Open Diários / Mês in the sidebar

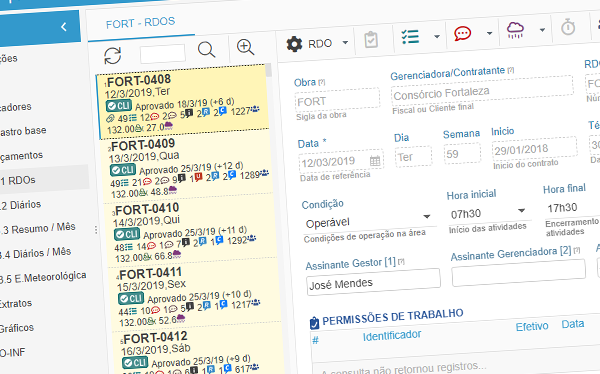[x=36, y=253]
